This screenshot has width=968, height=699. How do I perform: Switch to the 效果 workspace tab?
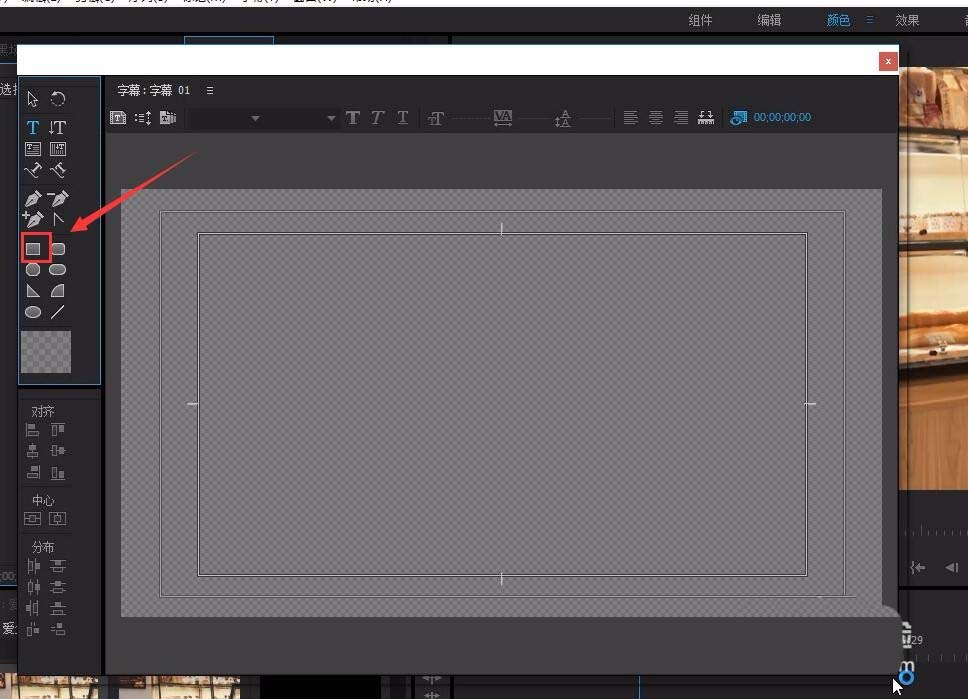coord(907,20)
